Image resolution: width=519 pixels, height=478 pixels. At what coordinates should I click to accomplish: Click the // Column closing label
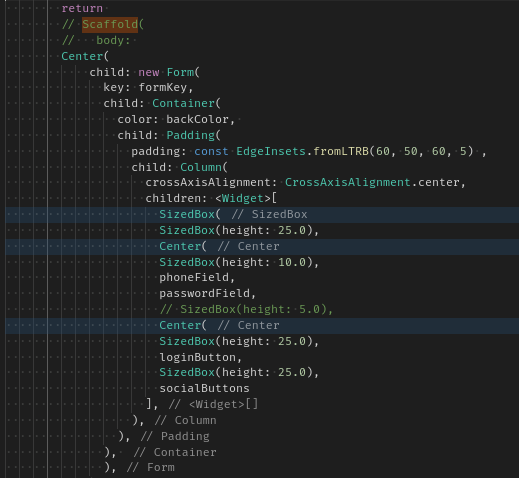tap(185, 421)
